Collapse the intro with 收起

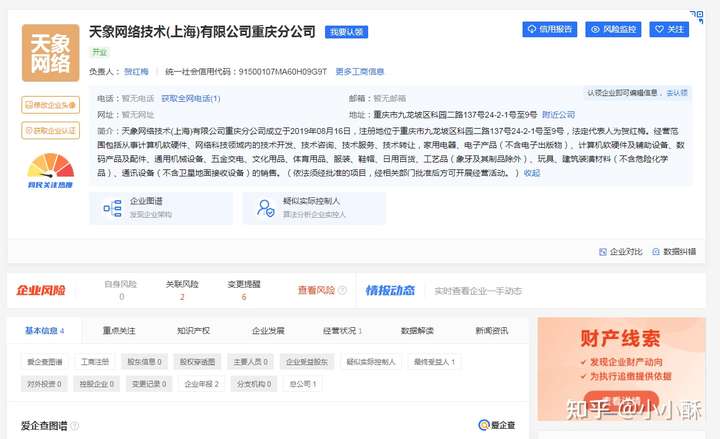point(532,173)
